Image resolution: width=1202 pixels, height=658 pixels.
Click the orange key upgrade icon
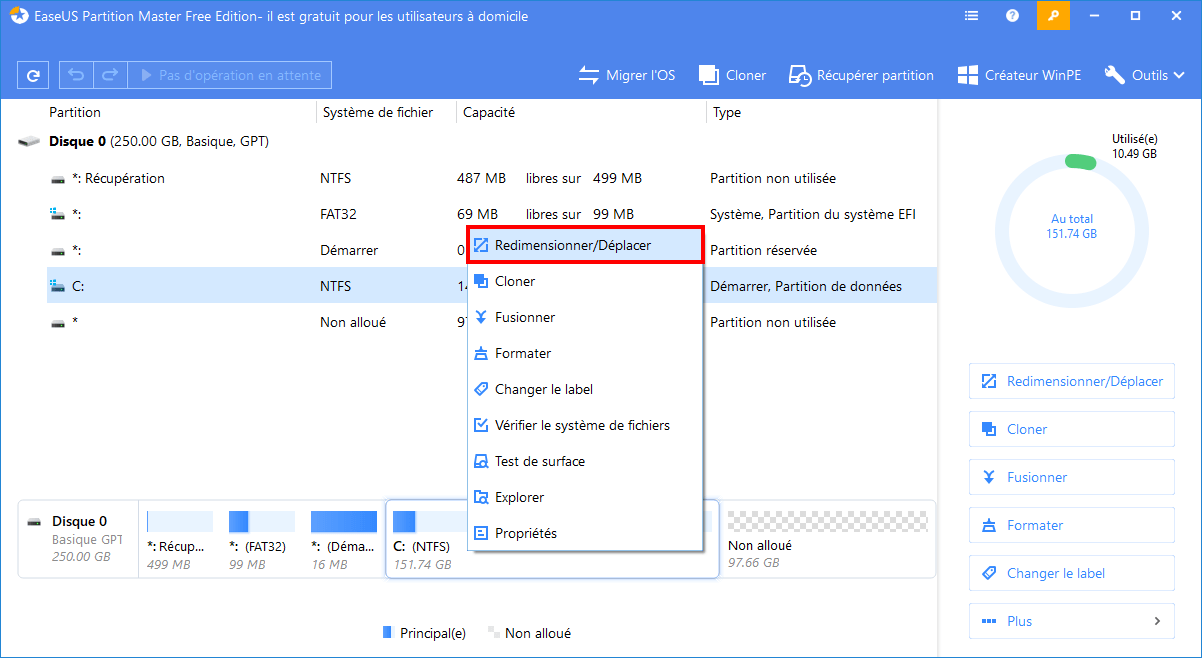tap(1053, 16)
